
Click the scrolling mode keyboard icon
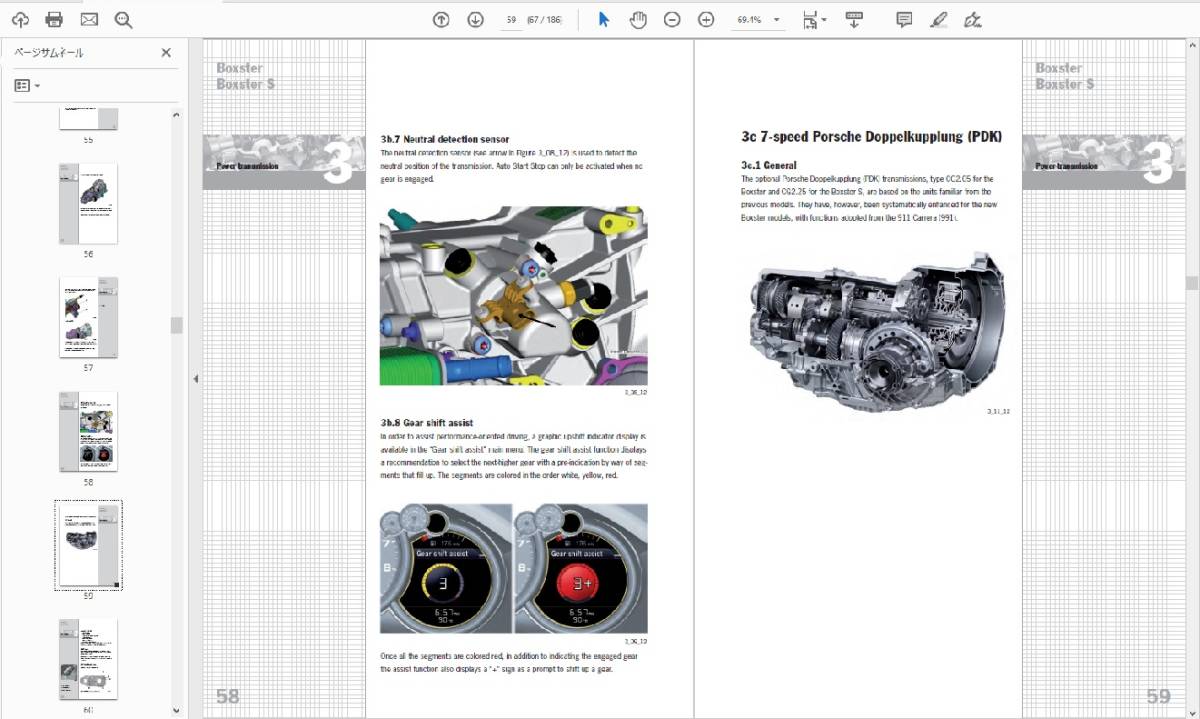[854, 19]
